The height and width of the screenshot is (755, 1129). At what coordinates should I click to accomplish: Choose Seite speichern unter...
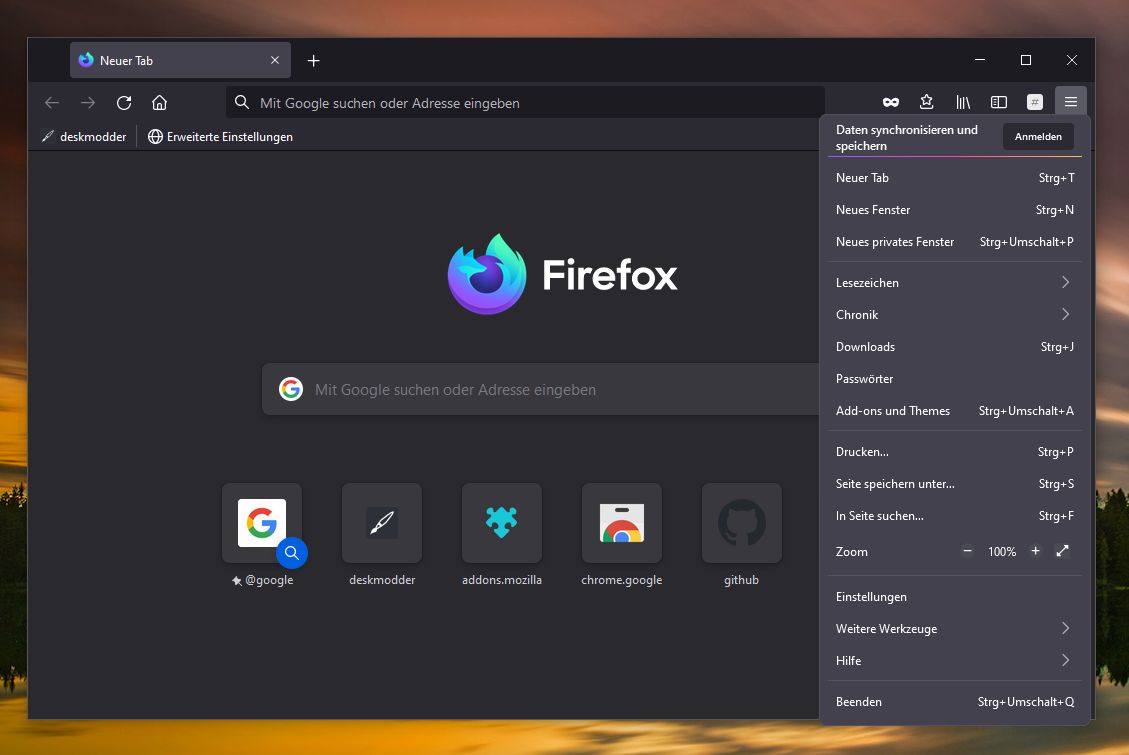tap(954, 484)
